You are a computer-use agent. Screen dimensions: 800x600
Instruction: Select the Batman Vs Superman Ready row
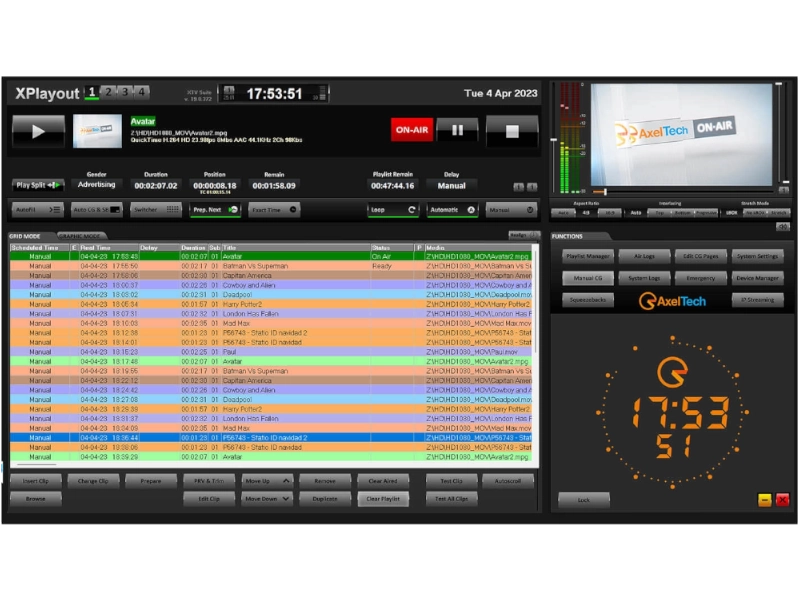(x=270, y=266)
